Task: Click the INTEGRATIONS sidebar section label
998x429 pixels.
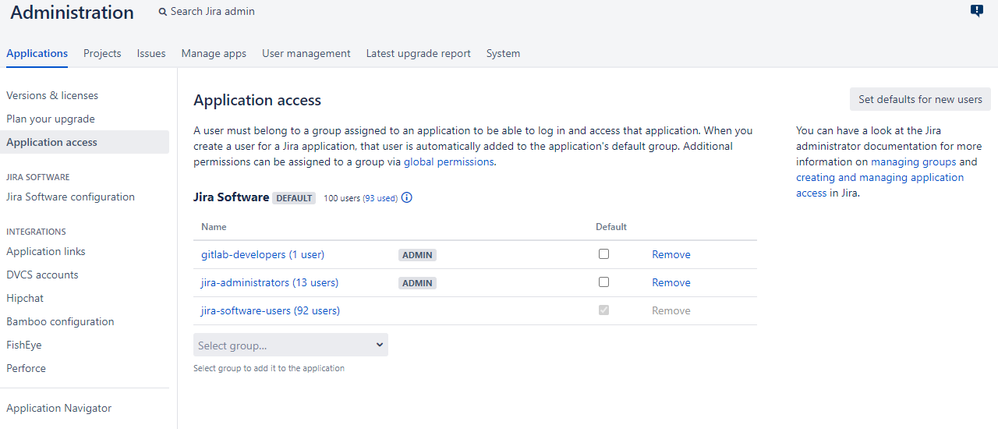Action: coord(36,231)
